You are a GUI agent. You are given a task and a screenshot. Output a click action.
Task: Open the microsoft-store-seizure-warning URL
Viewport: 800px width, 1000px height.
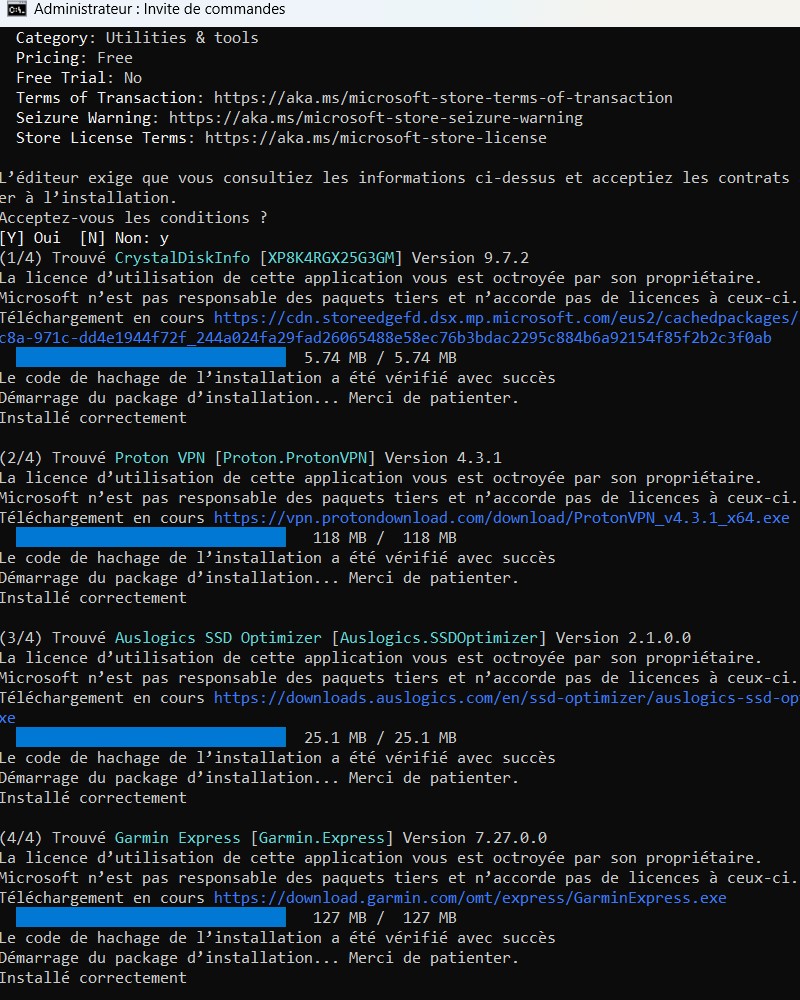coord(375,118)
